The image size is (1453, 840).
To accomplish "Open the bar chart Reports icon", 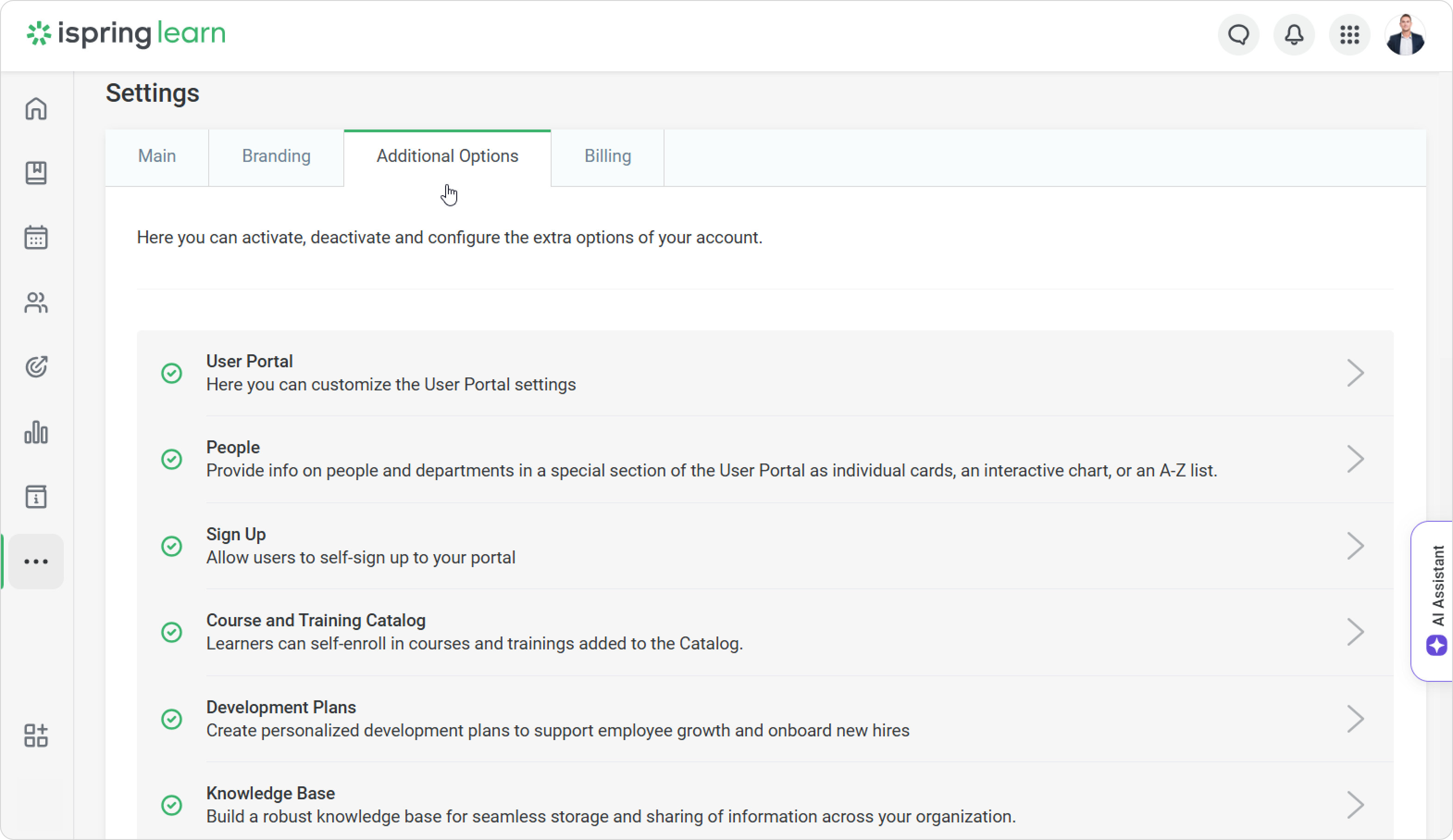I will pos(36,432).
